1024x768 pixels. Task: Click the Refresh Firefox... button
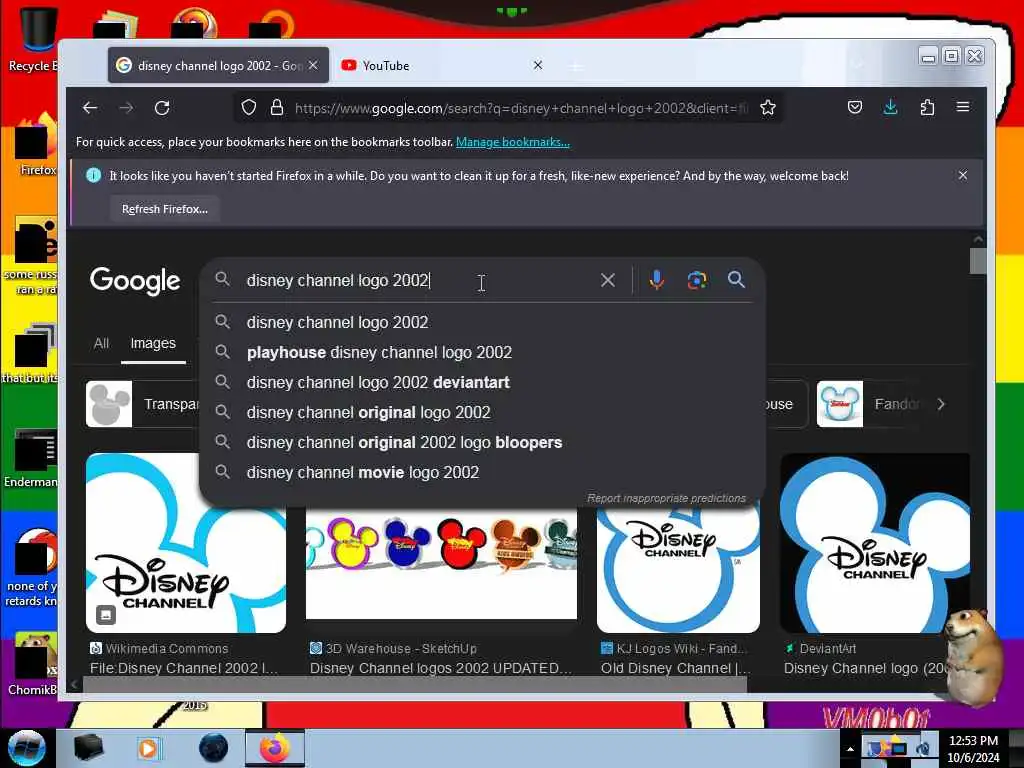165,209
